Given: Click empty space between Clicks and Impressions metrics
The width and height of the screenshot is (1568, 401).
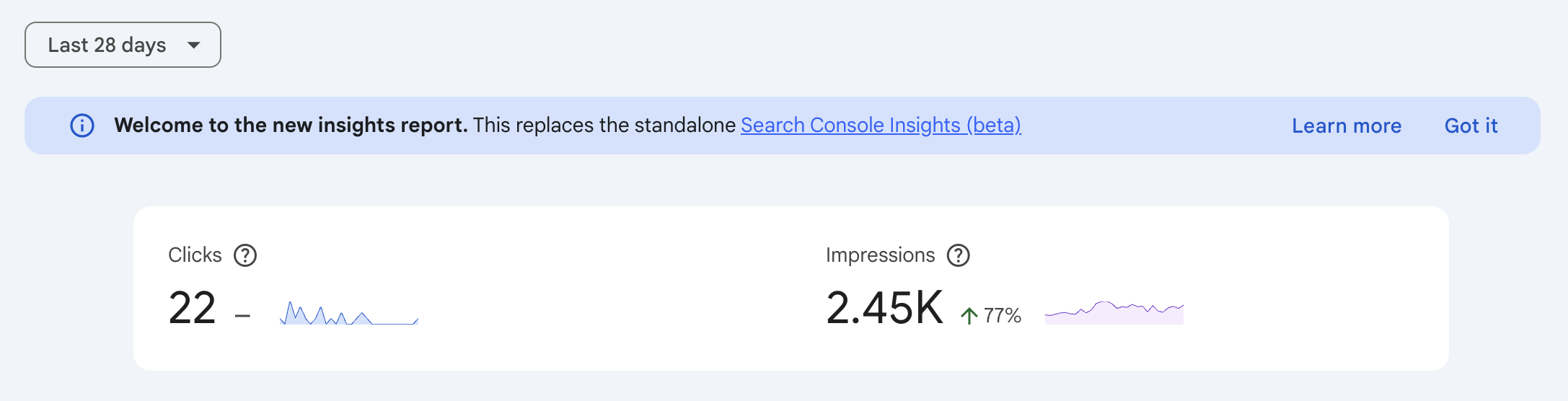Looking at the screenshot, I should (x=620, y=288).
